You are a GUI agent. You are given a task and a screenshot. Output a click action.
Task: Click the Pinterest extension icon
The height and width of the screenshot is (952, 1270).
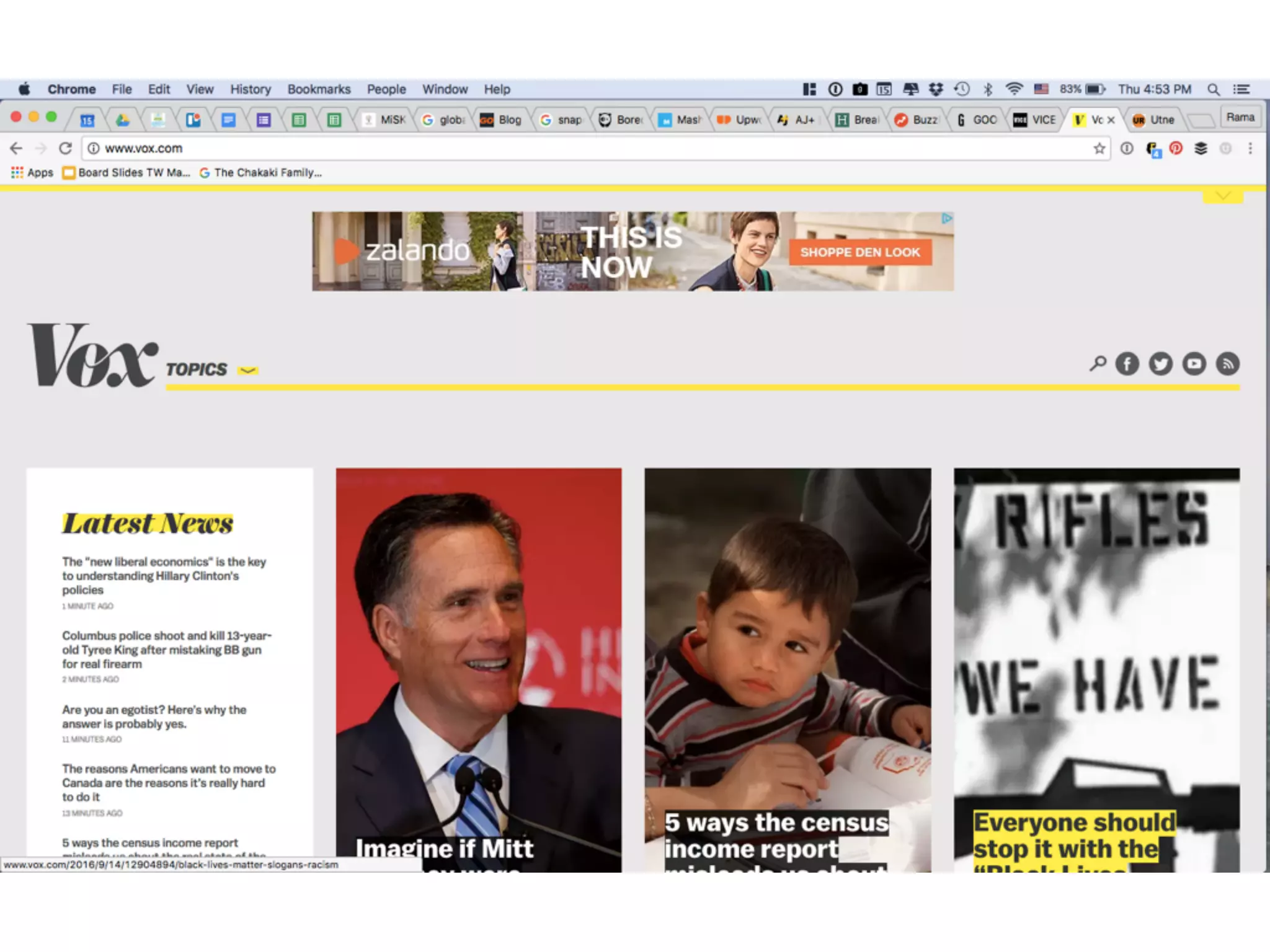tap(1176, 149)
